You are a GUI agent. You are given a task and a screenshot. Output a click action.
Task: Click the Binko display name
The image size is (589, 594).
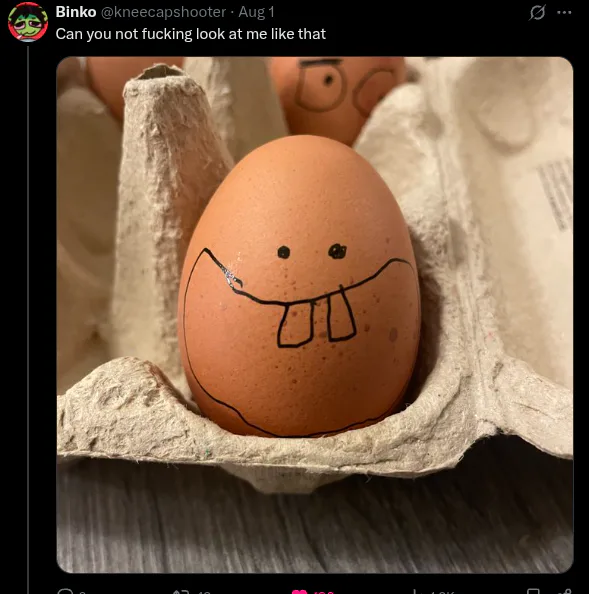click(x=76, y=12)
